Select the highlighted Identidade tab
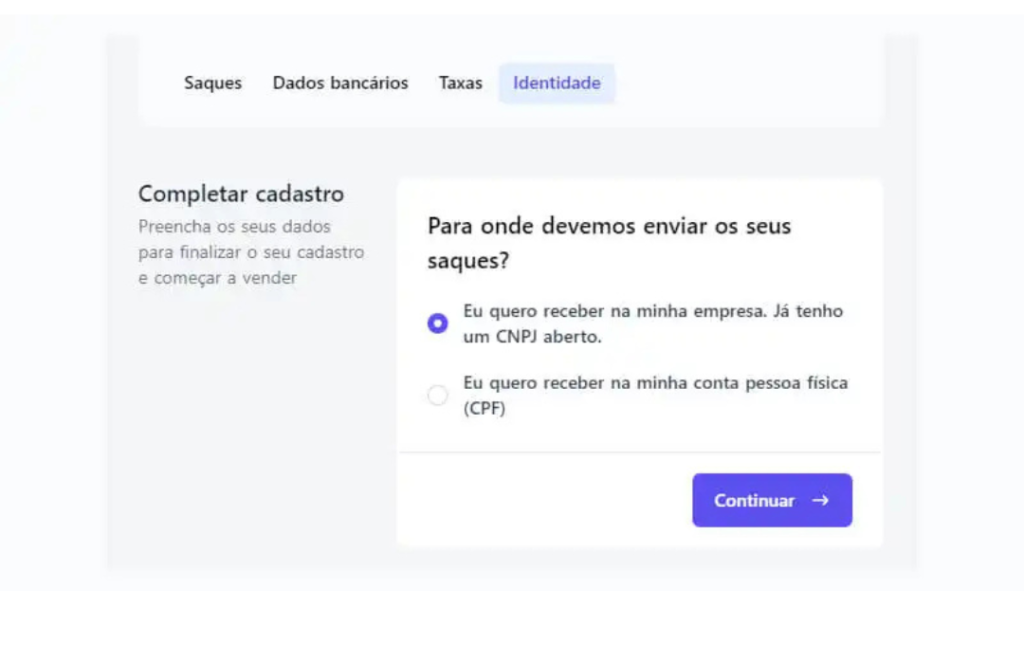This screenshot has width=1024, height=647. 557,83
